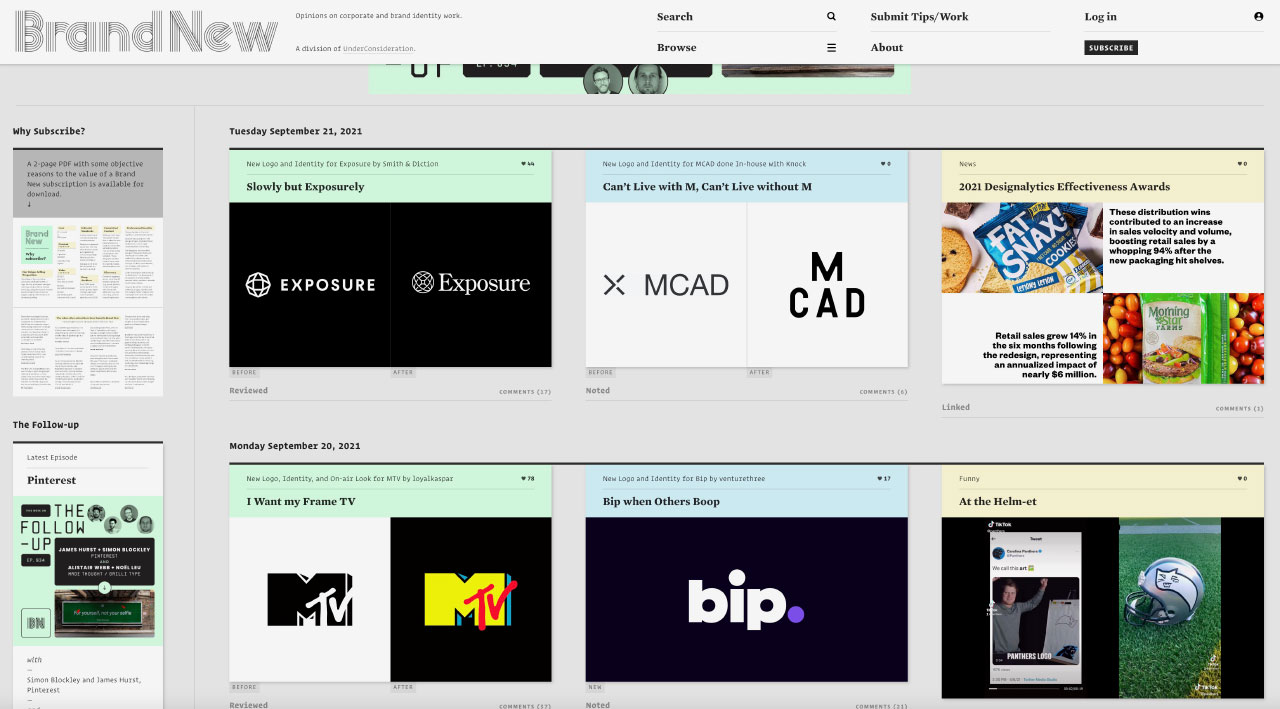This screenshot has width=1280, height=709.
Task: Click the Pinterest episode title
Action: click(51, 480)
